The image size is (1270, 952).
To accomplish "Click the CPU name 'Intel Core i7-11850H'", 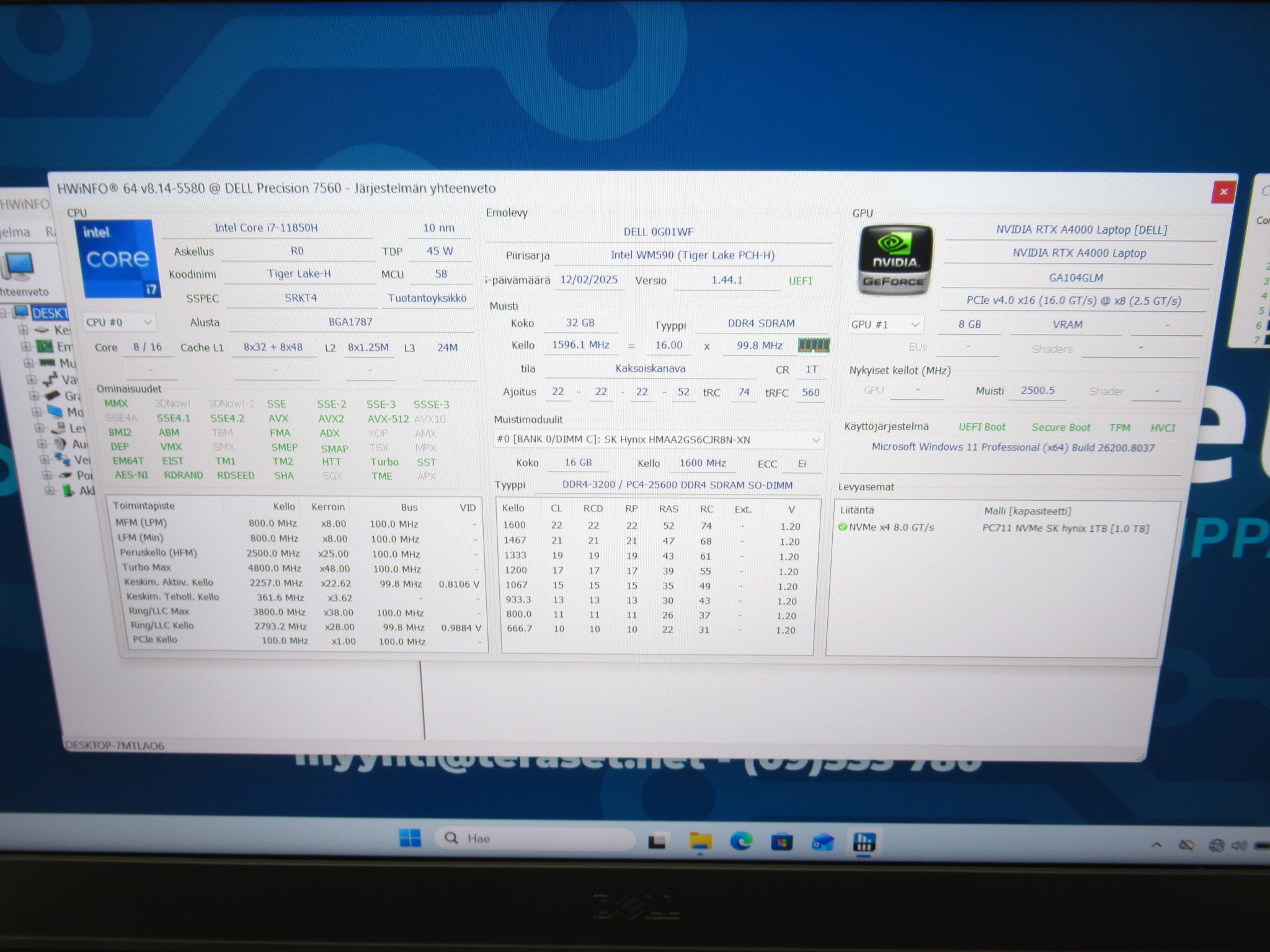I will coord(266,228).
